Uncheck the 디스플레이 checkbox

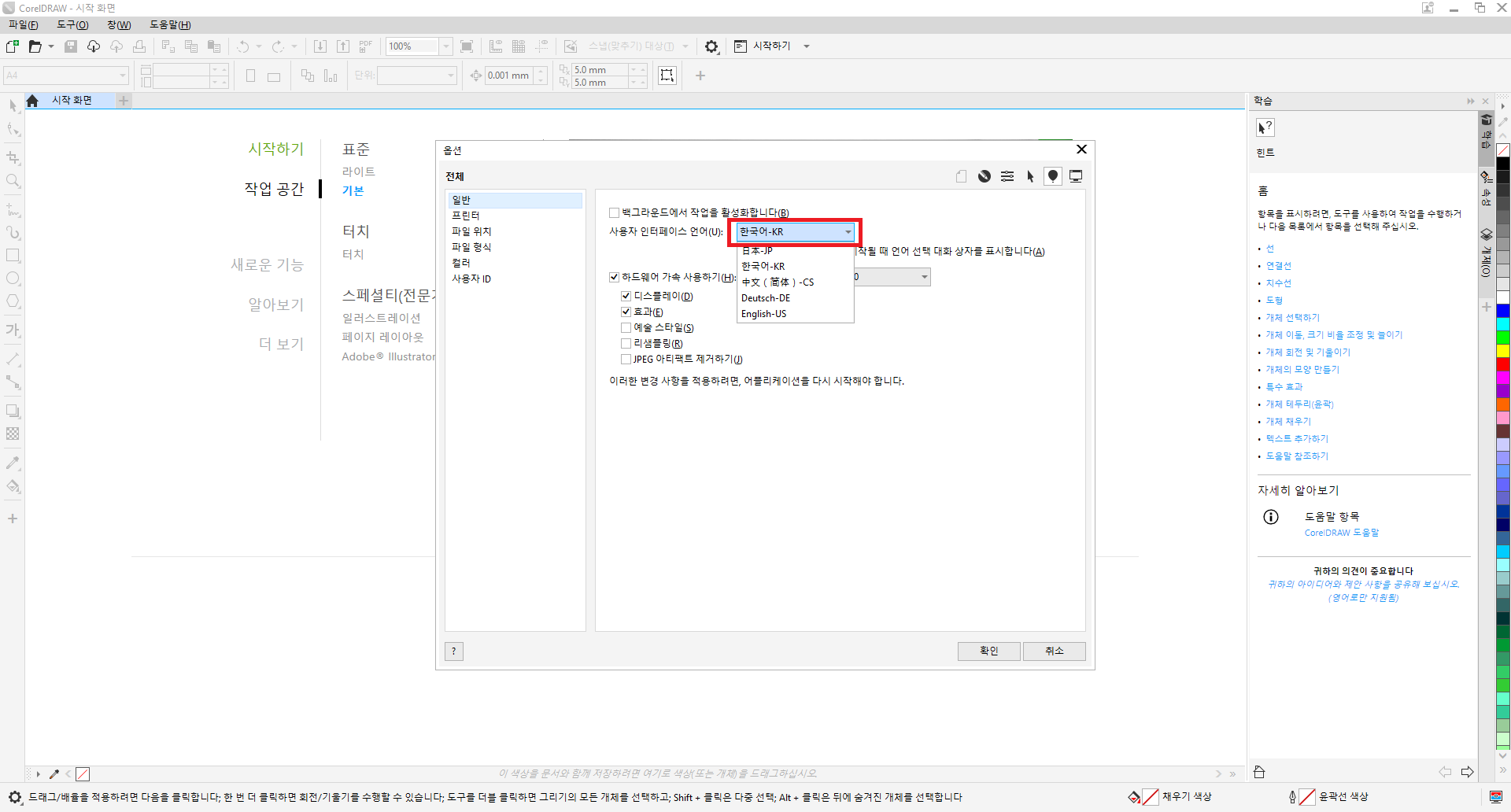click(626, 296)
